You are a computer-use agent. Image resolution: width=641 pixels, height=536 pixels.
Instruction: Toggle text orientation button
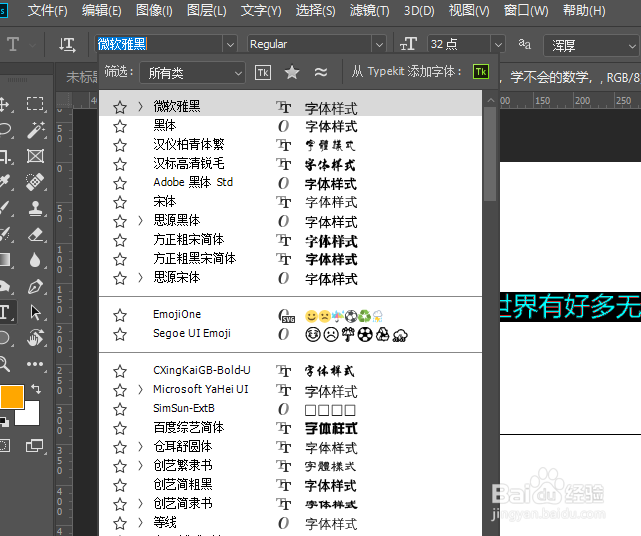(67, 44)
